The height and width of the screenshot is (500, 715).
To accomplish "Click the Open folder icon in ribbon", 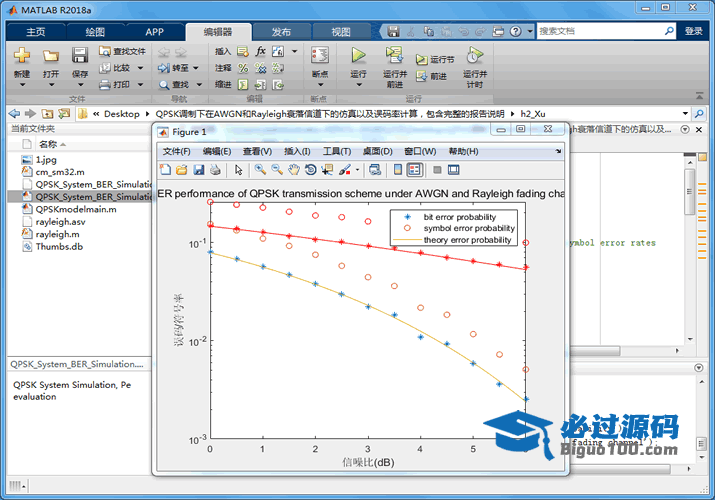I will click(x=51, y=56).
